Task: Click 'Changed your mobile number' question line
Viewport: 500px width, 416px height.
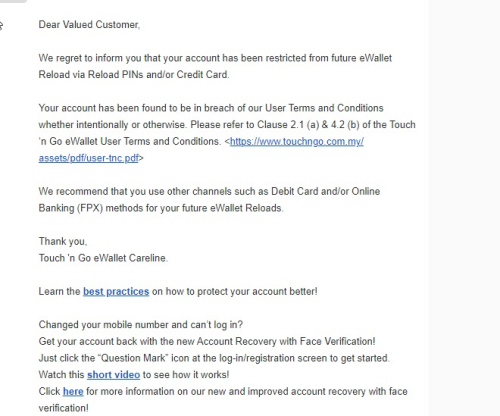Action: tap(141, 325)
